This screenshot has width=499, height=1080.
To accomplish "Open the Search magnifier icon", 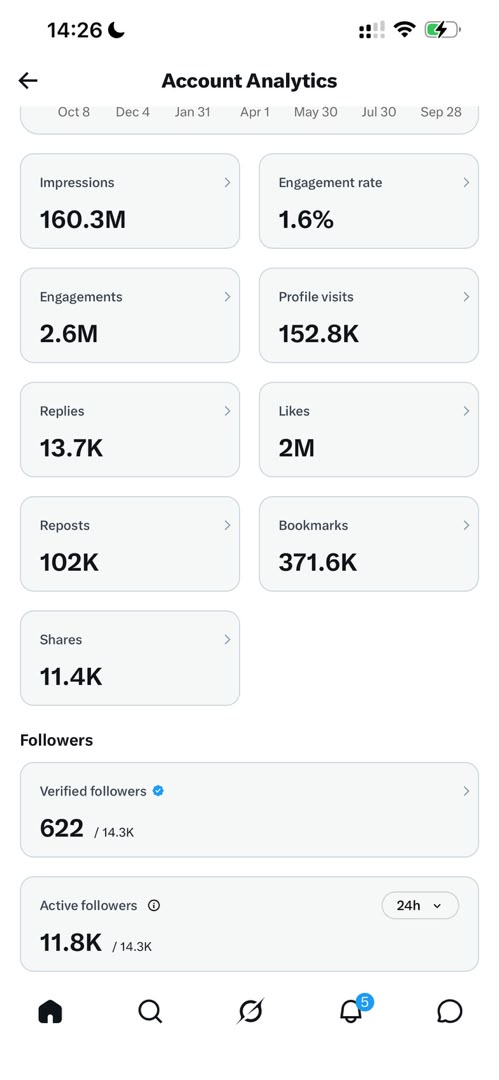I will coord(150,1011).
